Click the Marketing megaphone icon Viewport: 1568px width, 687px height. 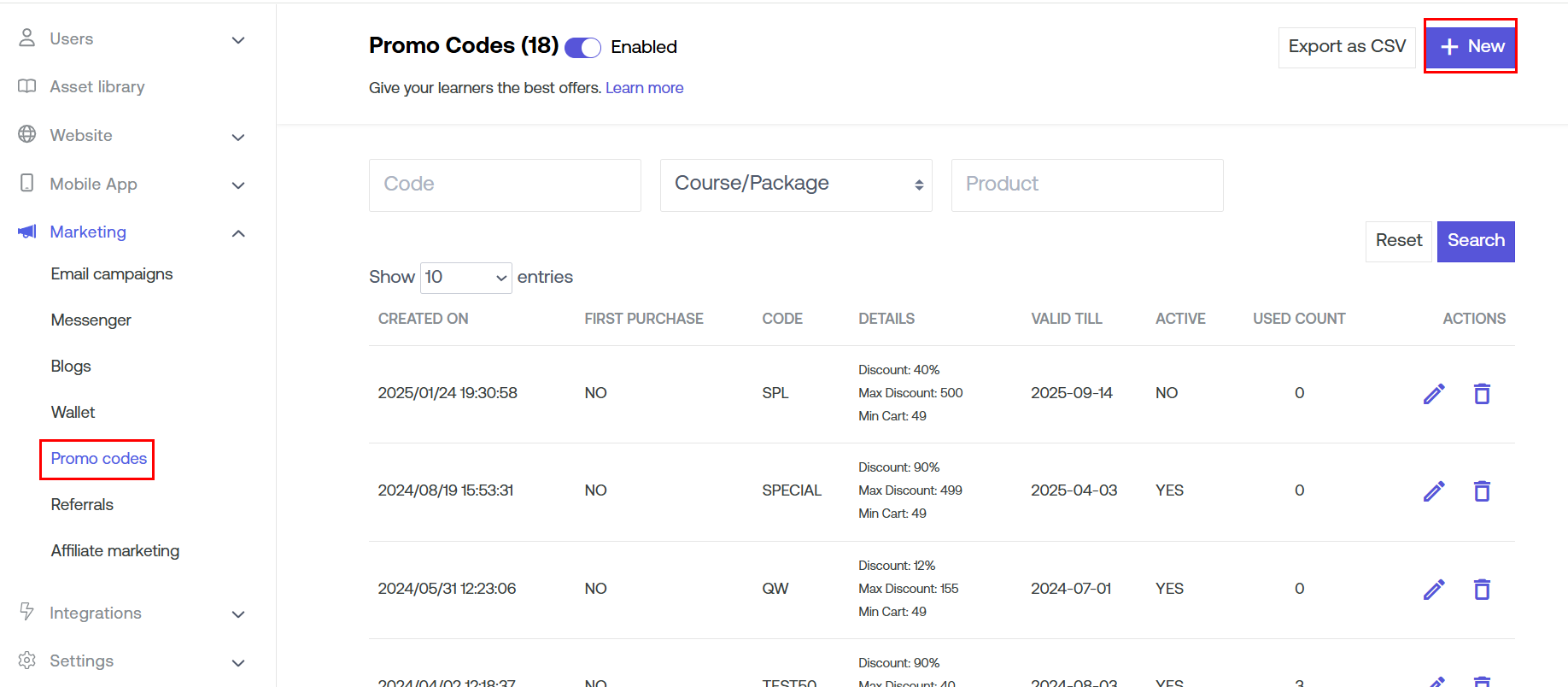pyautogui.click(x=27, y=232)
